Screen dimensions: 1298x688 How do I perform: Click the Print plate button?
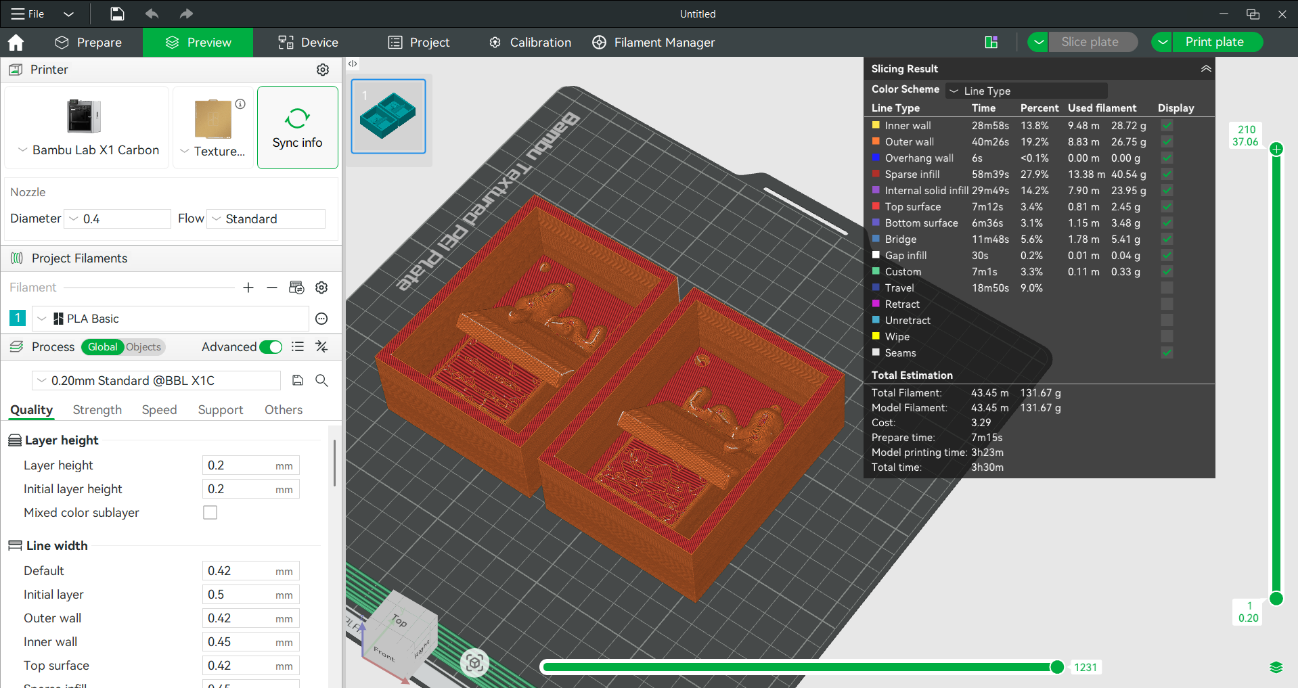pyautogui.click(x=1217, y=42)
